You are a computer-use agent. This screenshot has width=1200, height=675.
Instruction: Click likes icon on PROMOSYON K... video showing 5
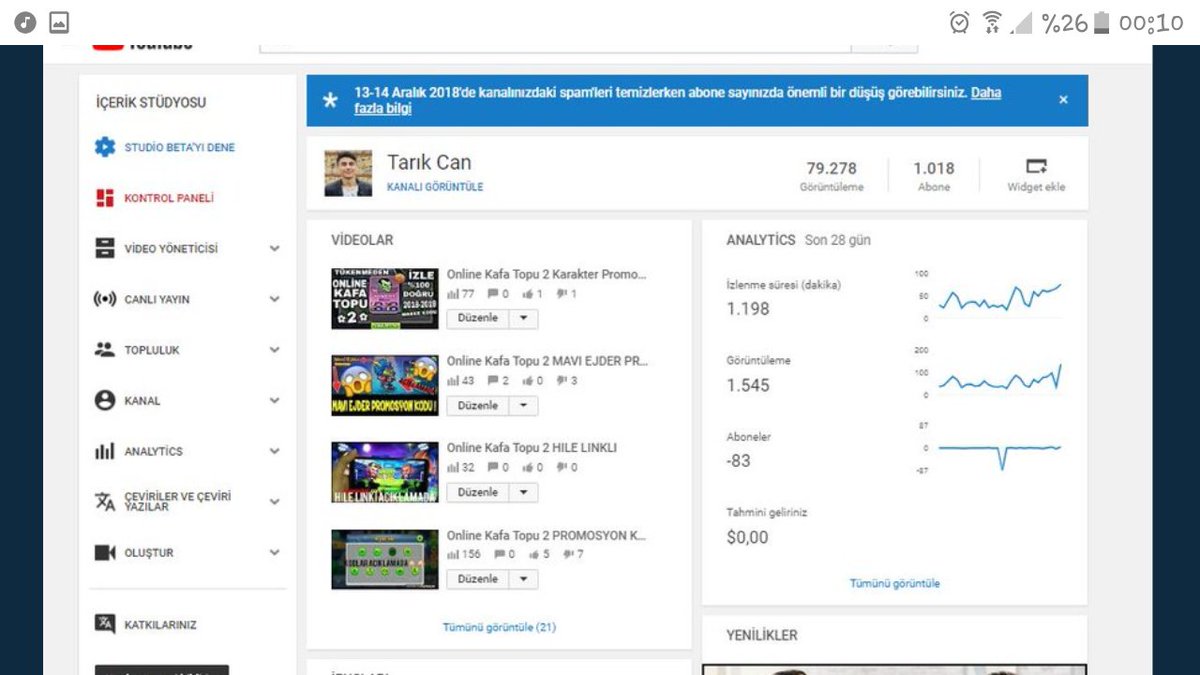[x=534, y=554]
